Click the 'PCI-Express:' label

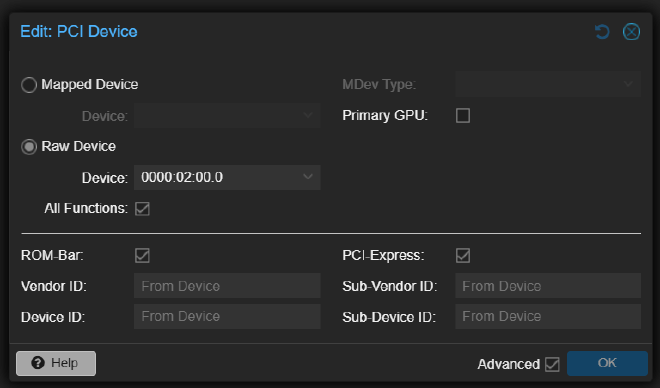pos(383,255)
